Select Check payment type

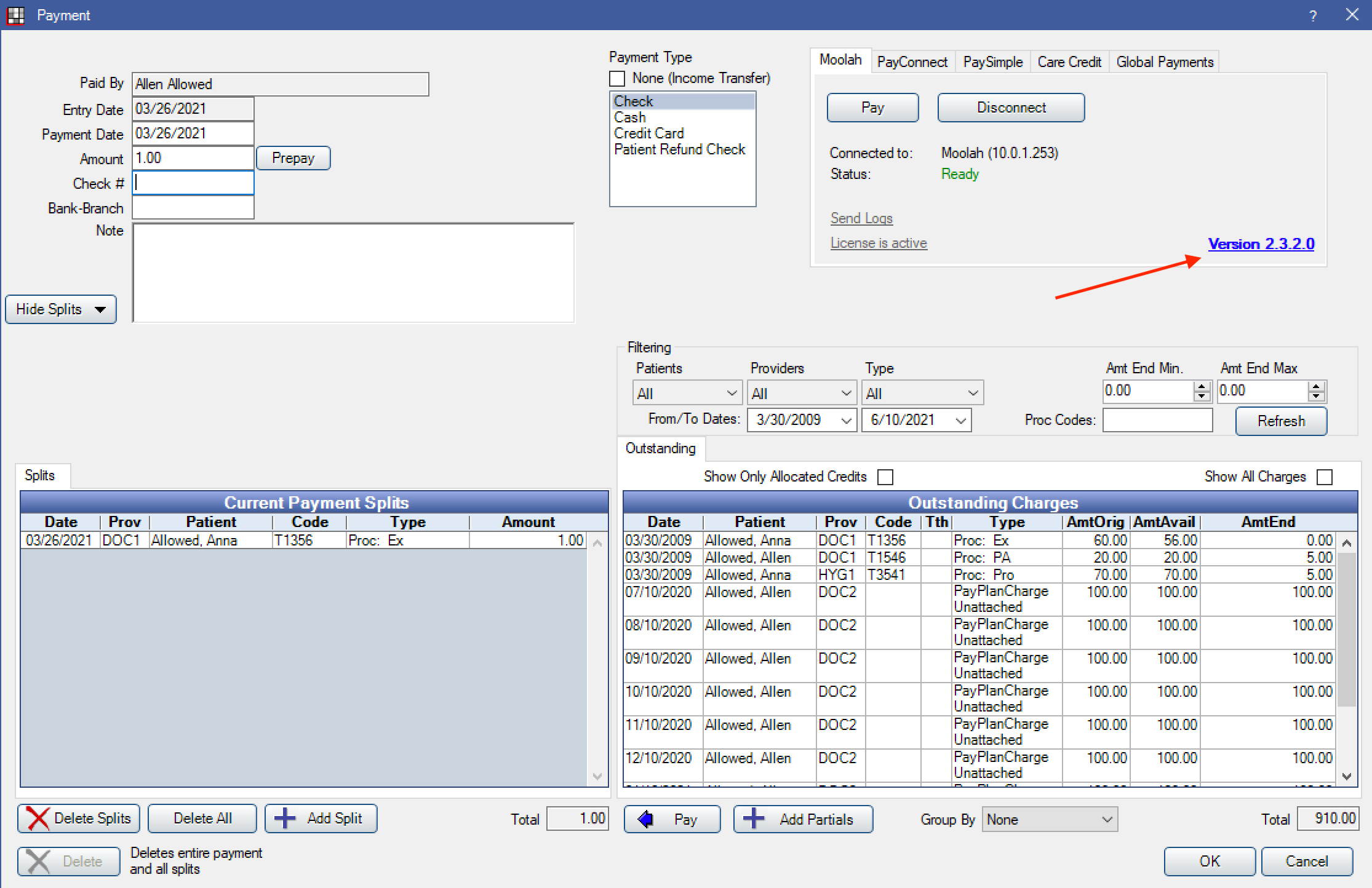682,101
